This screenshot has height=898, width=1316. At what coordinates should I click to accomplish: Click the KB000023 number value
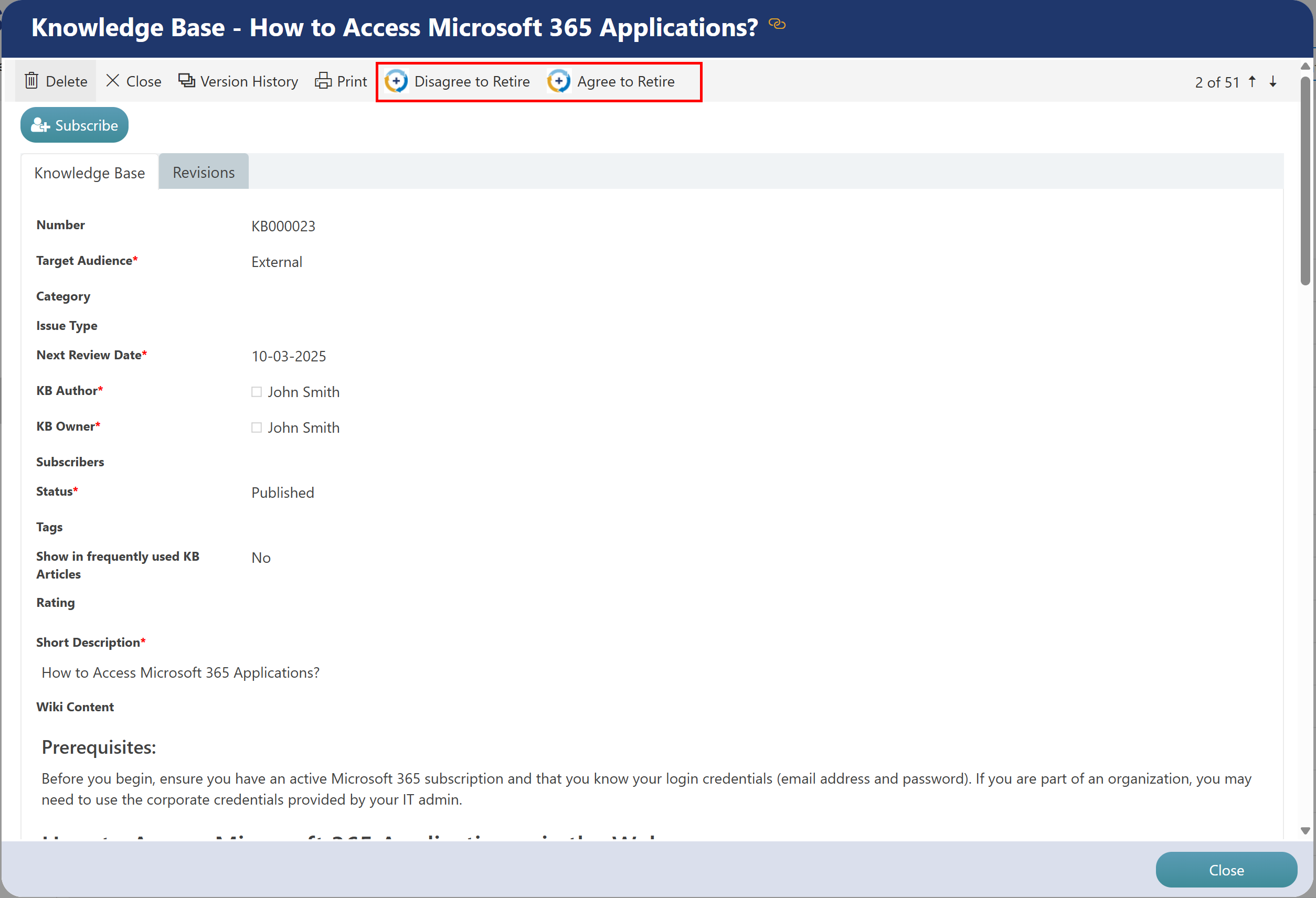point(283,227)
